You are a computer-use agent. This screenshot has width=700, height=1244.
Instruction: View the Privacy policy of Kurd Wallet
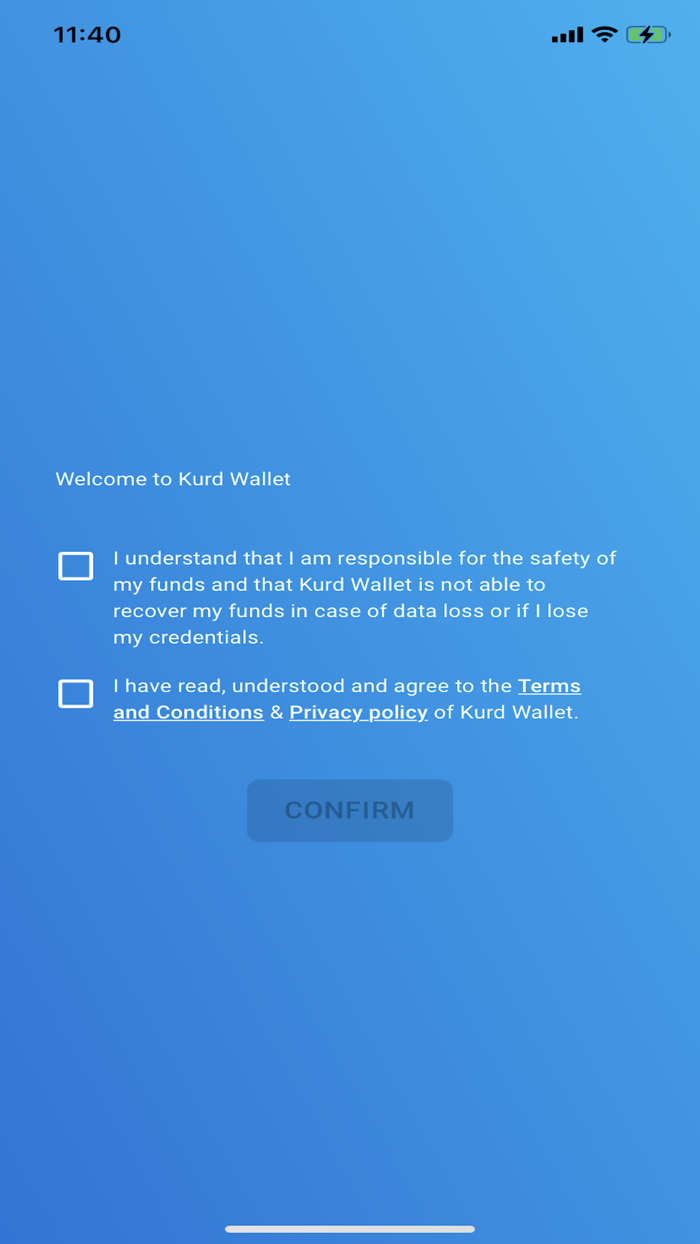(358, 712)
